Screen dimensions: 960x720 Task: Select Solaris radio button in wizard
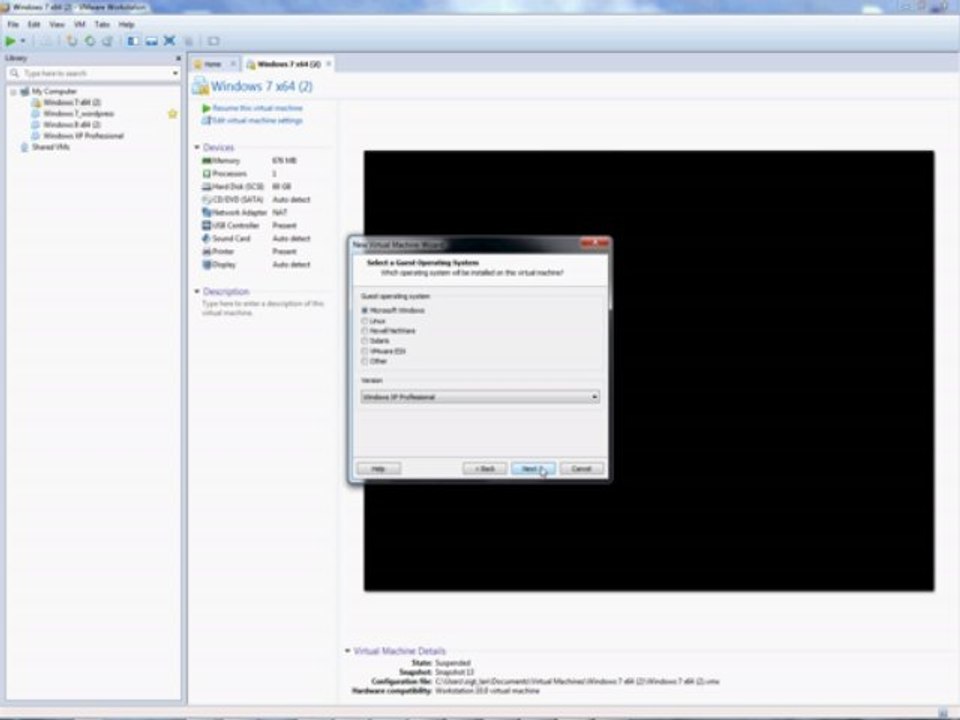(x=365, y=341)
